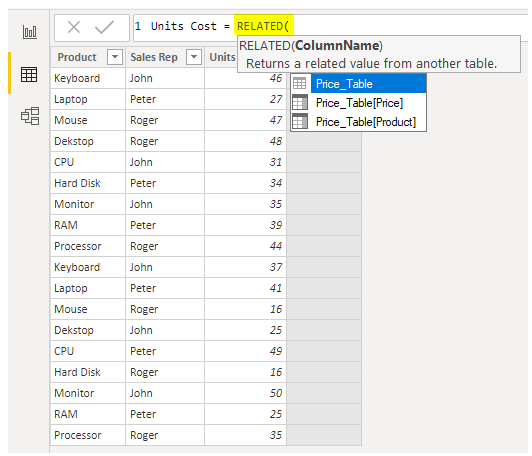Image resolution: width=532 pixels, height=456 pixels.
Task: Cancel the formula with X icon
Action: click(74, 27)
